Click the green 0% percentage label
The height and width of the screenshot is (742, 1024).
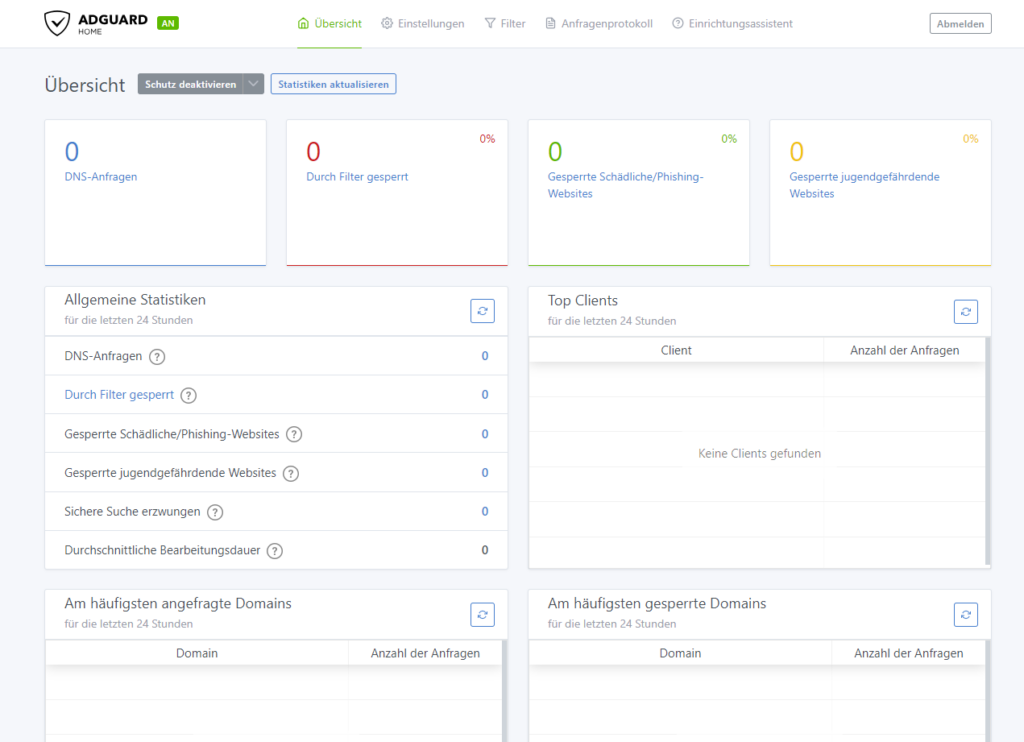coord(729,138)
